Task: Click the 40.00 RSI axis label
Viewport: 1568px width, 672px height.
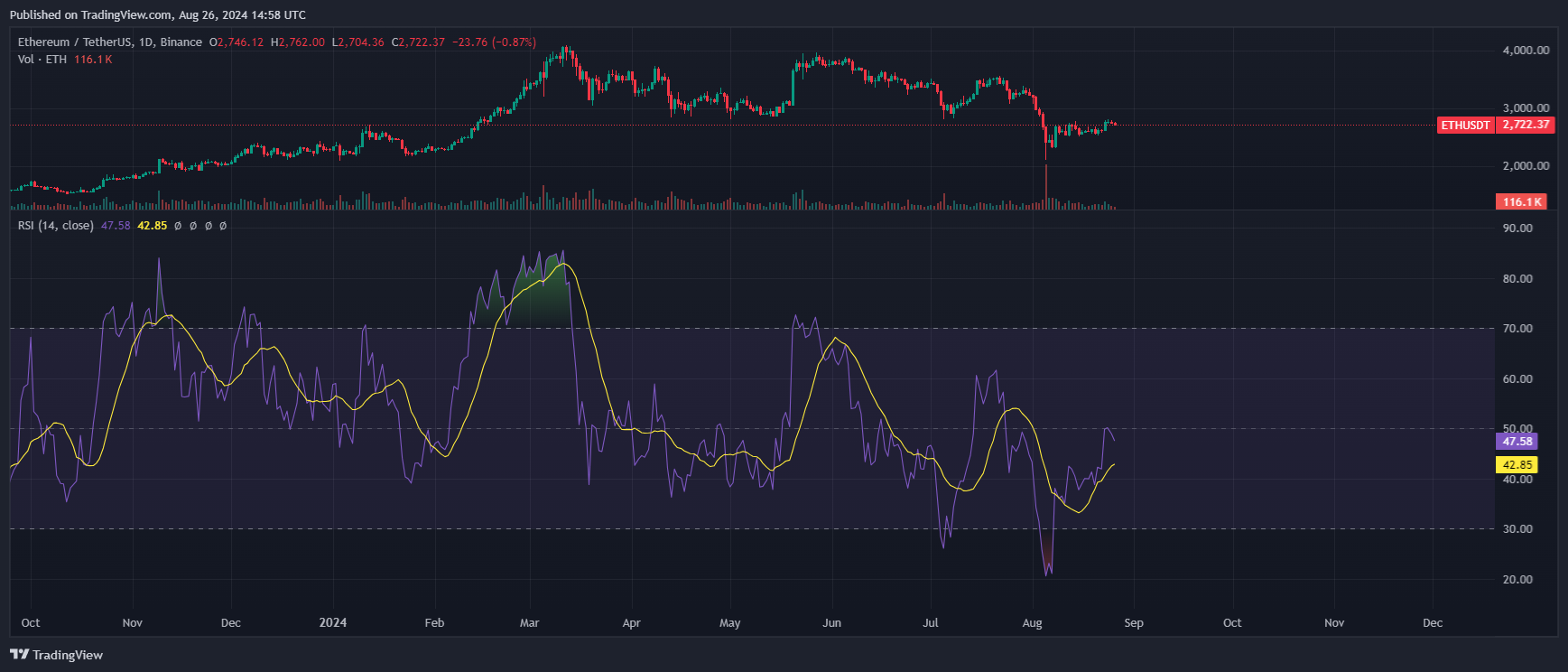Action: 1517,480
